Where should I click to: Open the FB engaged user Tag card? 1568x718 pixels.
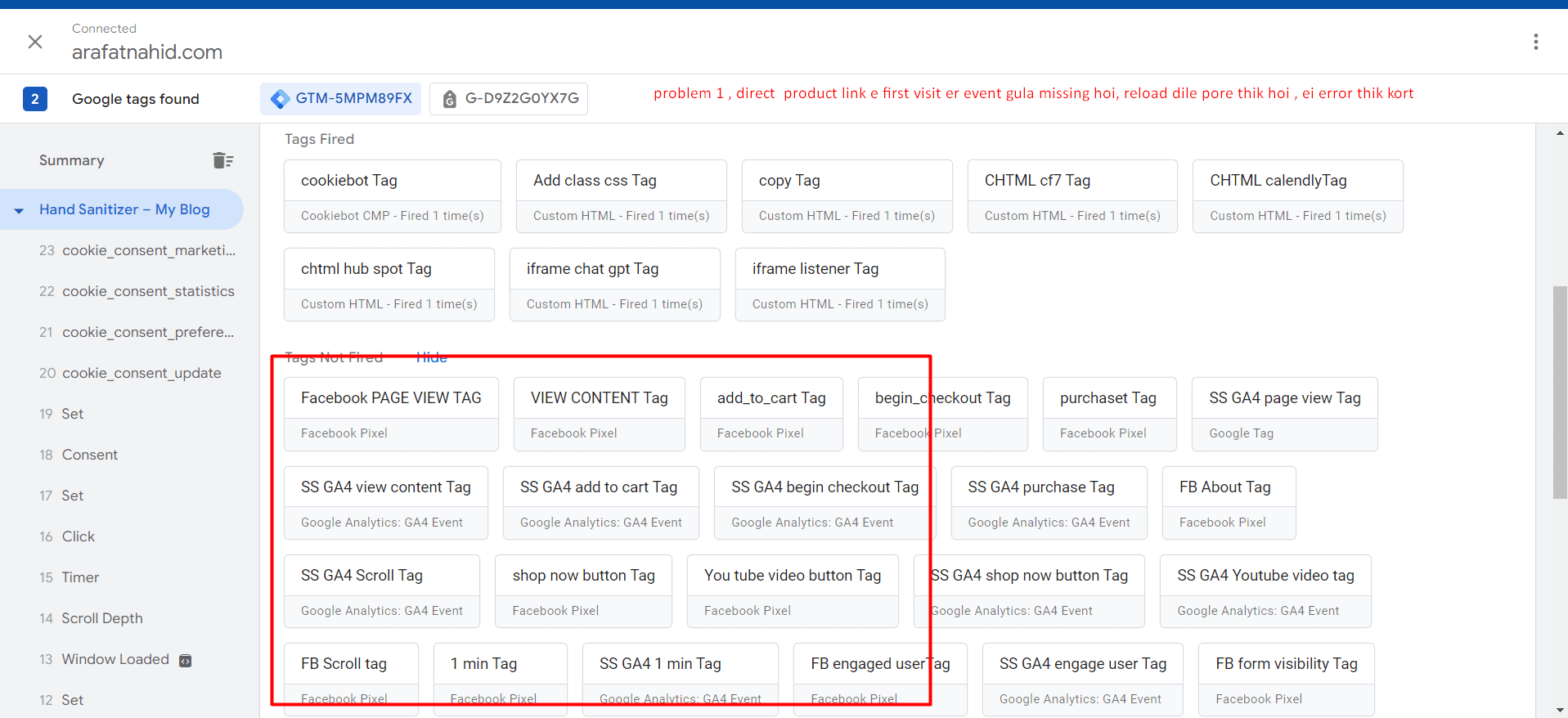click(x=880, y=680)
